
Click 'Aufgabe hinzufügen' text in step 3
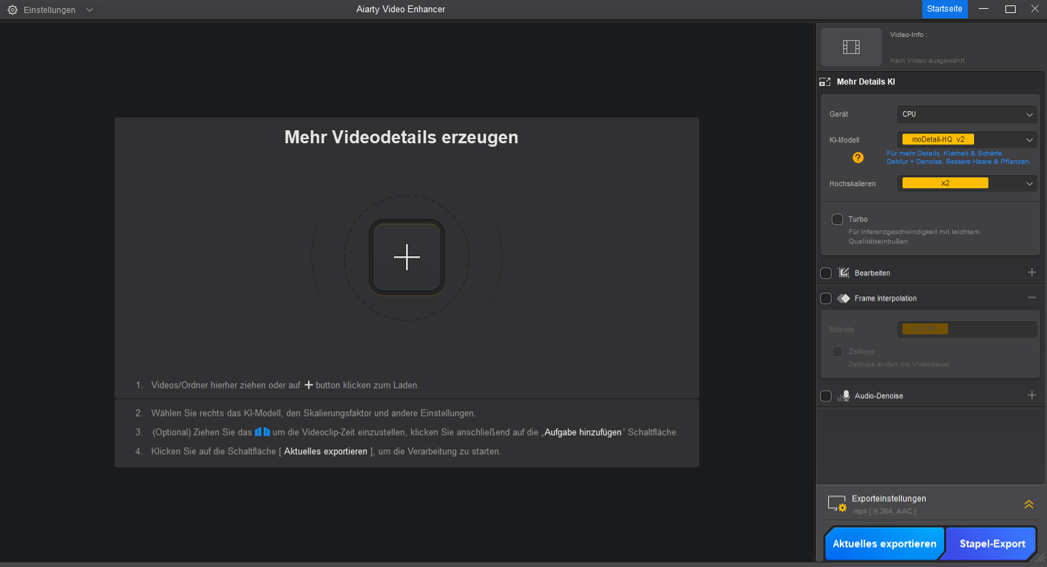pyautogui.click(x=582, y=433)
